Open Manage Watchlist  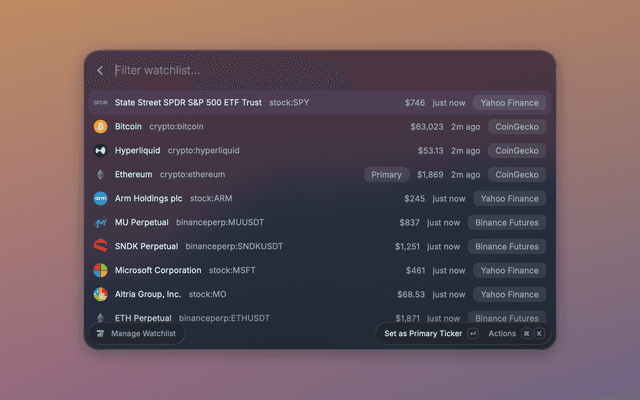(137, 333)
